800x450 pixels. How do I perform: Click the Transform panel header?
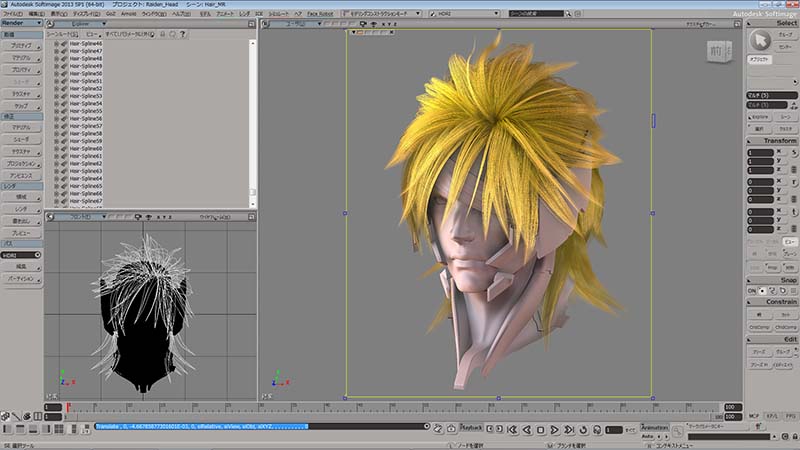click(x=772, y=140)
